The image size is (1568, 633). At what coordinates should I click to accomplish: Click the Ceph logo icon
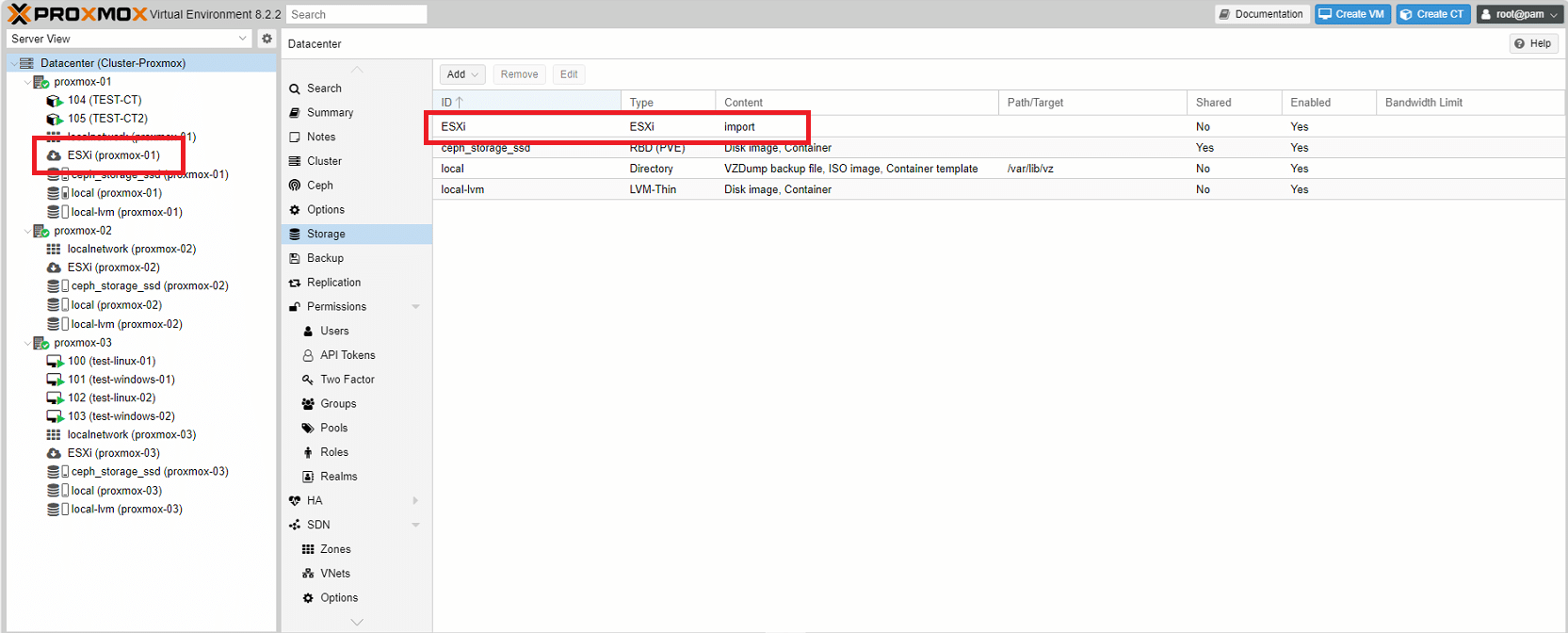pyautogui.click(x=295, y=186)
